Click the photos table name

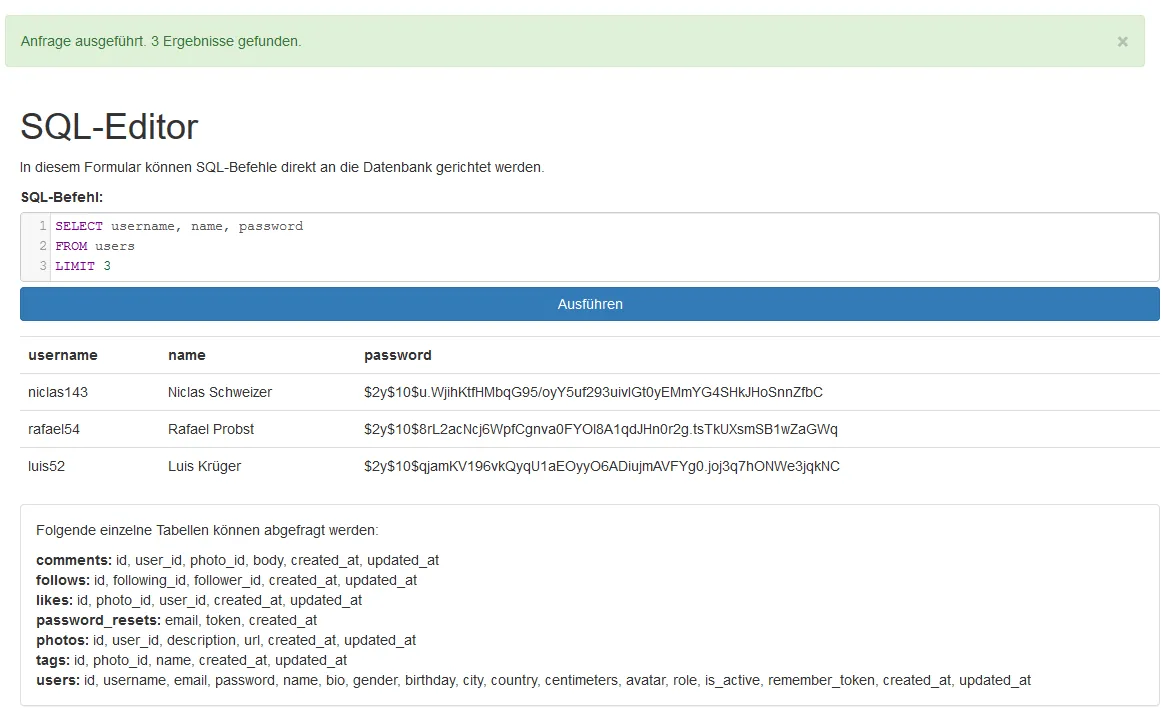(62, 640)
